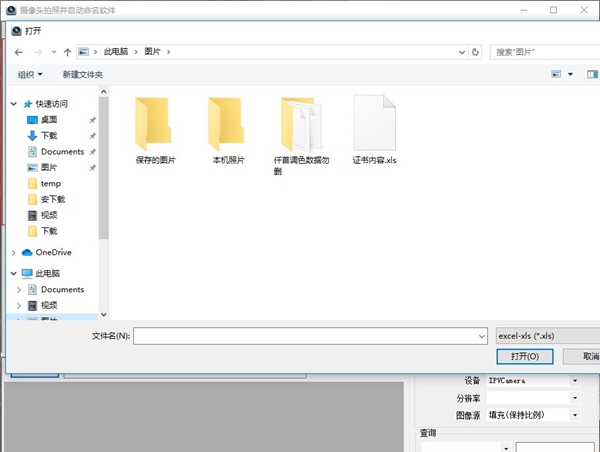Select Documents under 此电脑
Screen dimensions: 600x452
62,289
